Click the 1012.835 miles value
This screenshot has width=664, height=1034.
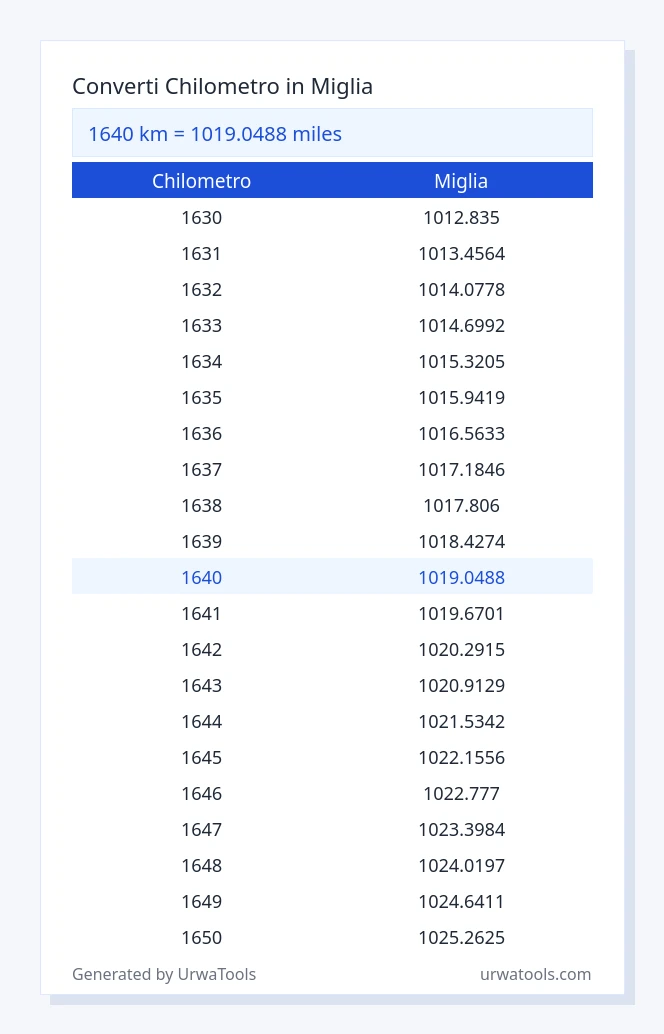pos(462,218)
